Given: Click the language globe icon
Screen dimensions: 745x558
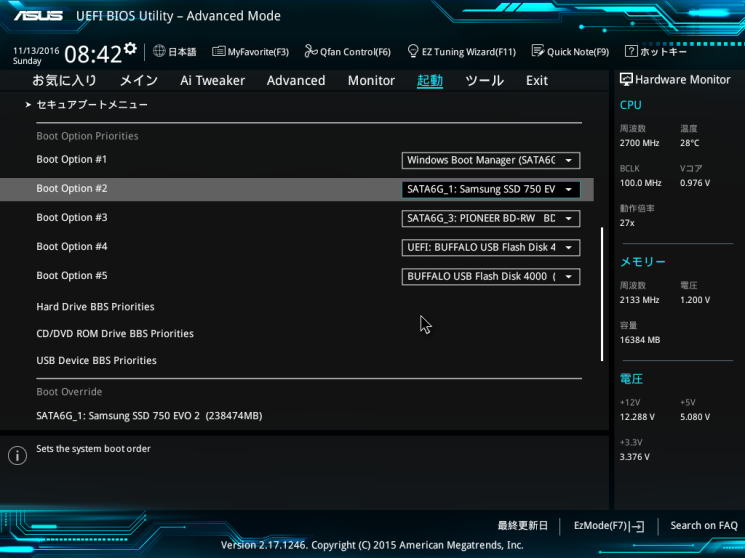Looking at the screenshot, I should click(x=159, y=51).
